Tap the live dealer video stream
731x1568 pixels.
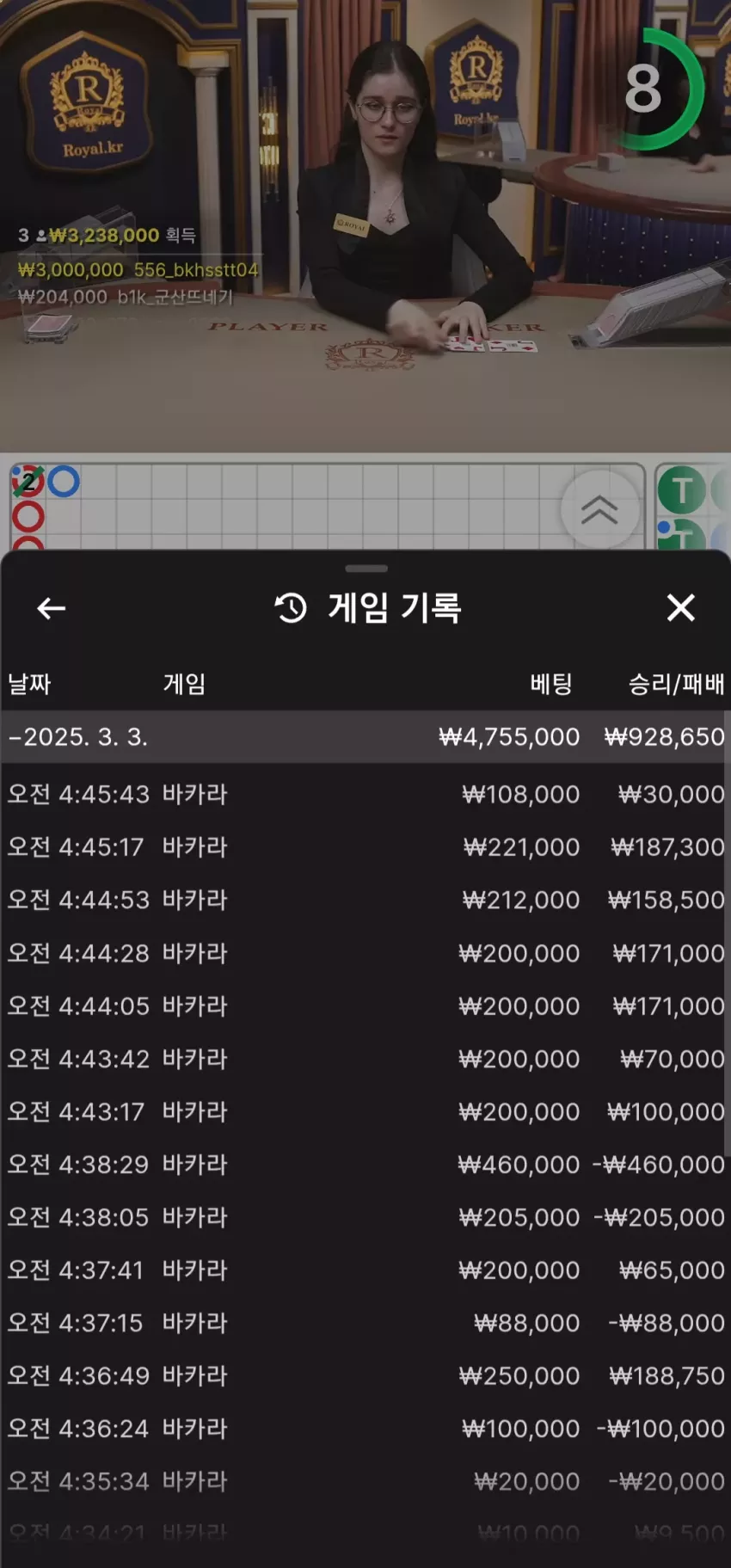[x=365, y=225]
